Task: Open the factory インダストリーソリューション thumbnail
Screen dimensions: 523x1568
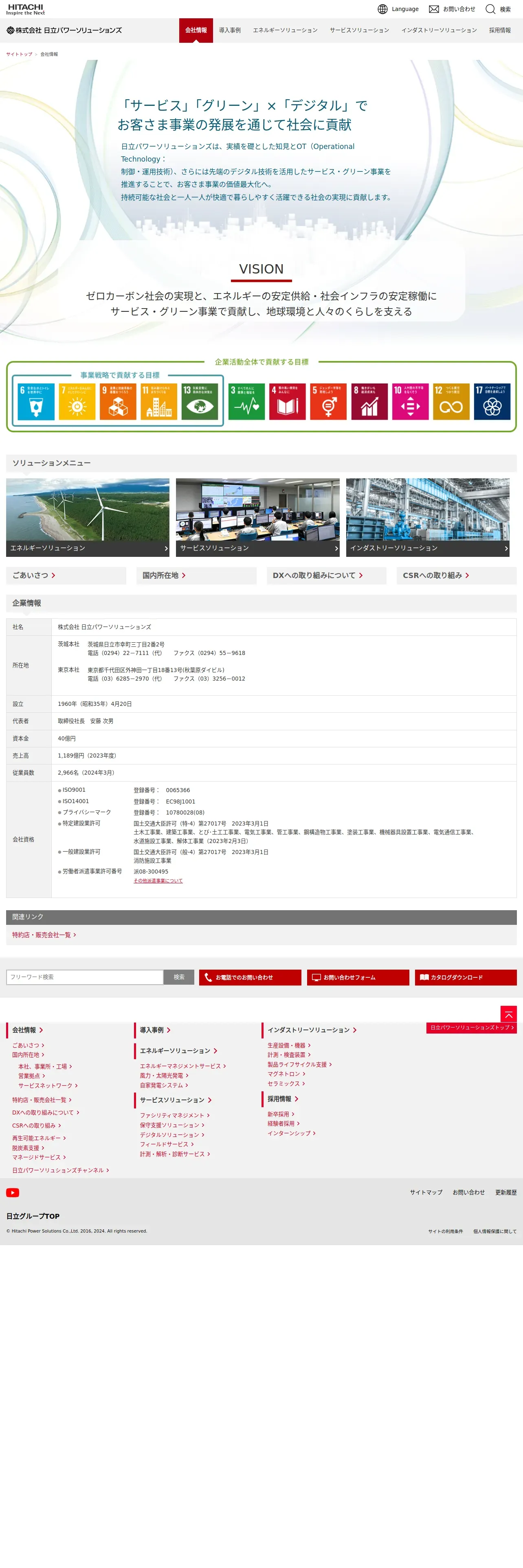Action: point(428,517)
